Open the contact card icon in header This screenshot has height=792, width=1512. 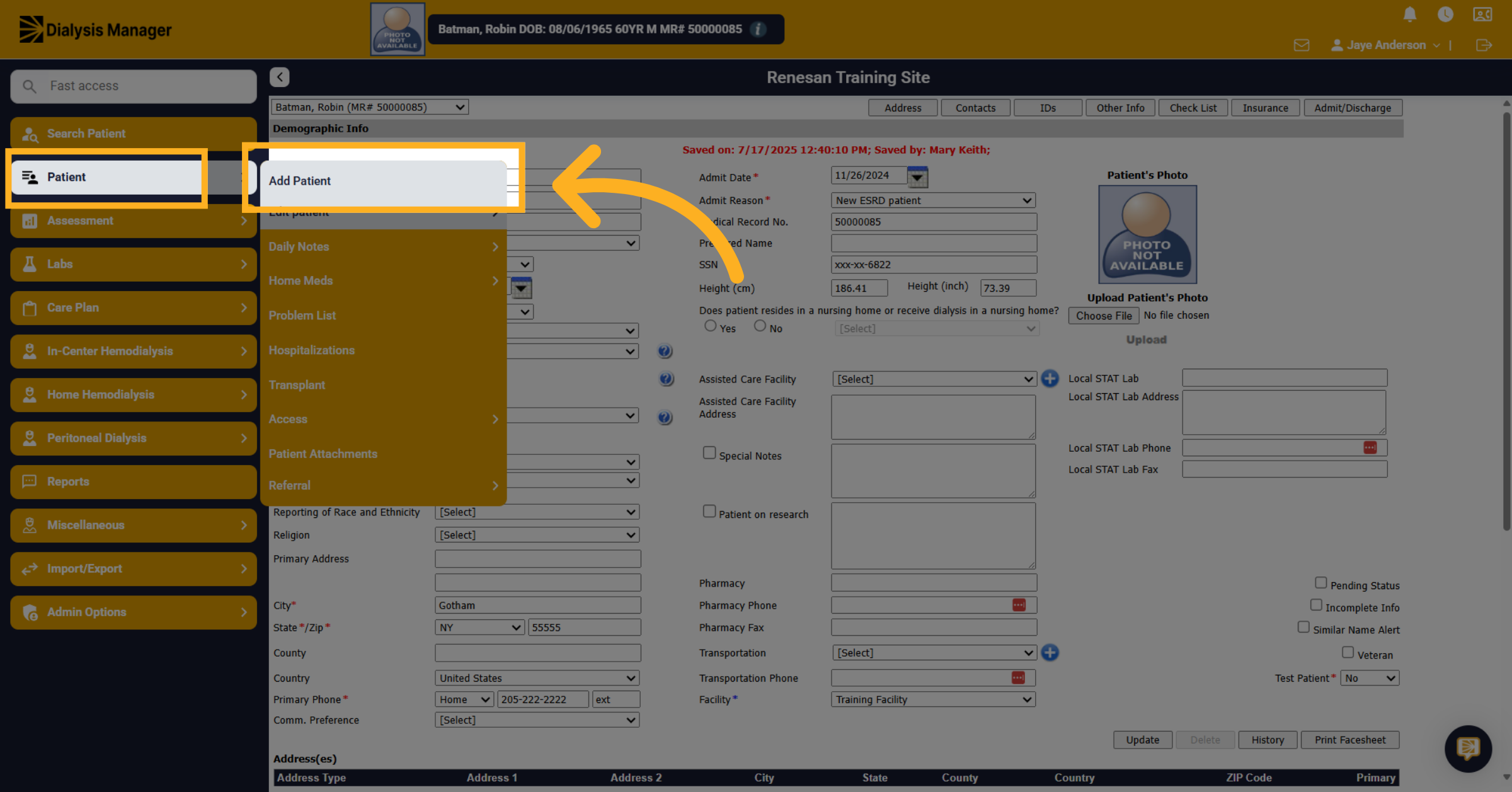1482,14
